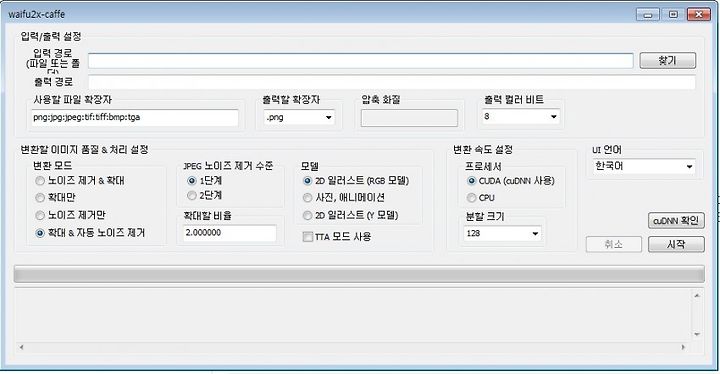Image resolution: width=720 pixels, height=374 pixels.
Task: Click the log scroll right arrow
Action: pos(683,347)
